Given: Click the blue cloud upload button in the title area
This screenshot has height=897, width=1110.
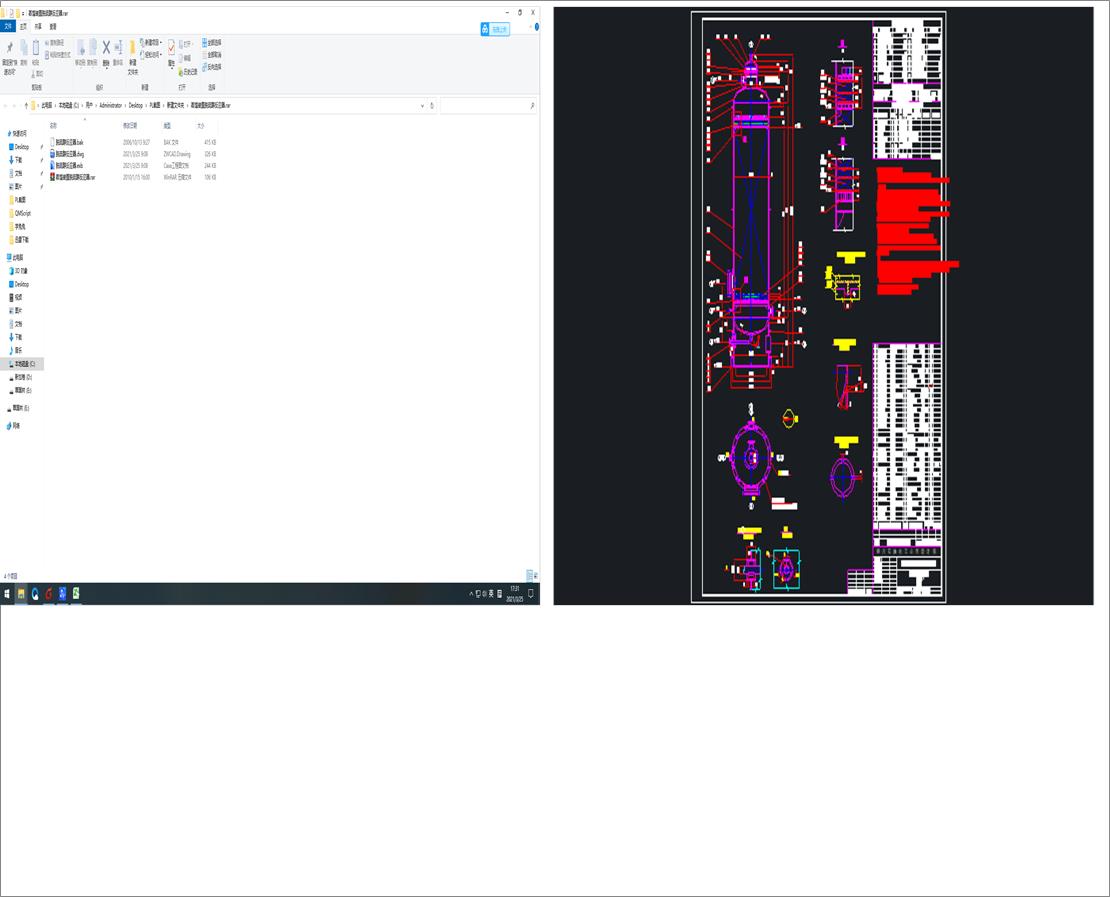Looking at the screenshot, I should click(495, 29).
